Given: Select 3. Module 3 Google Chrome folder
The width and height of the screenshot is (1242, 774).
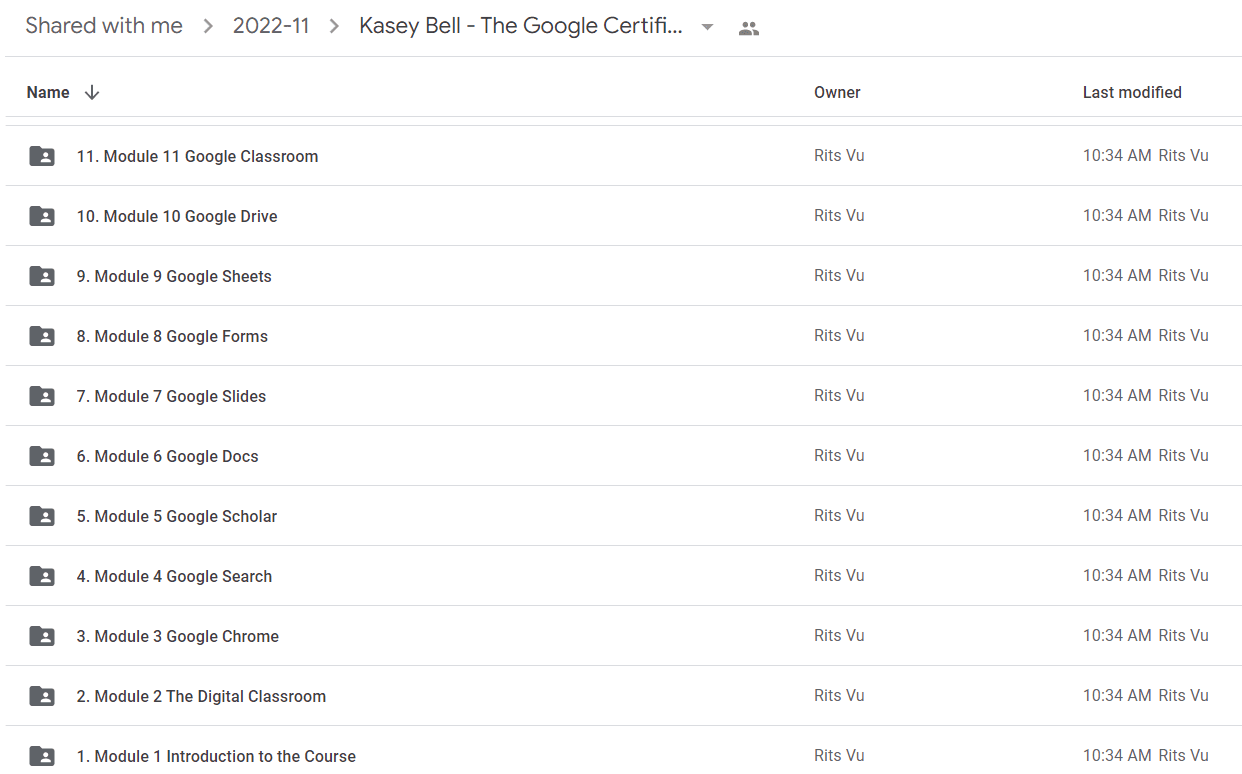Looking at the screenshot, I should coord(623,636).
